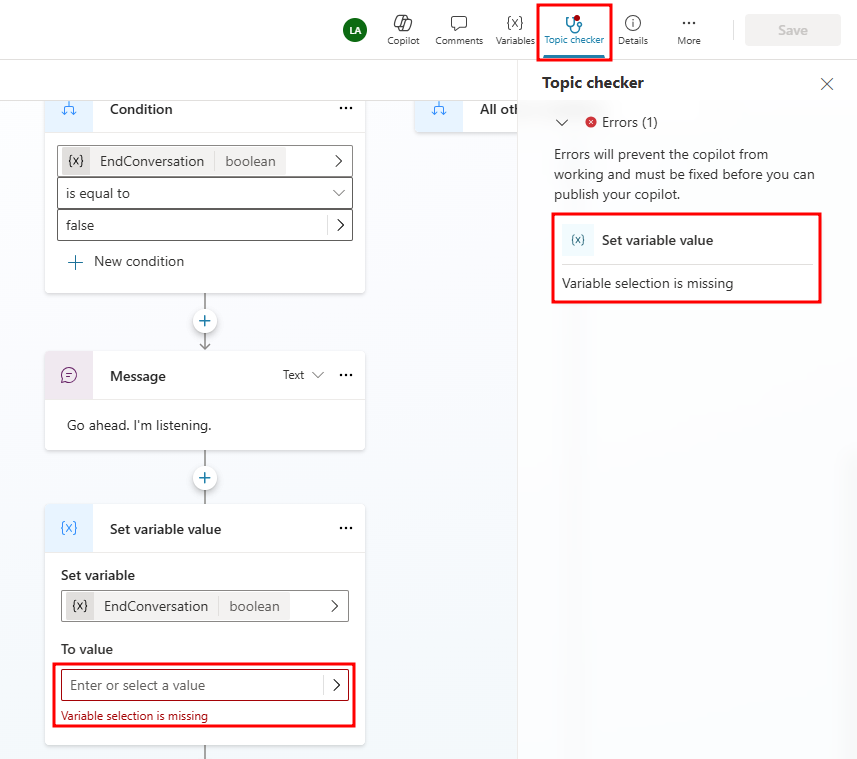Click the More ellipsis icon in the top toolbar
Screen dimensions: 857x759
[688, 24]
